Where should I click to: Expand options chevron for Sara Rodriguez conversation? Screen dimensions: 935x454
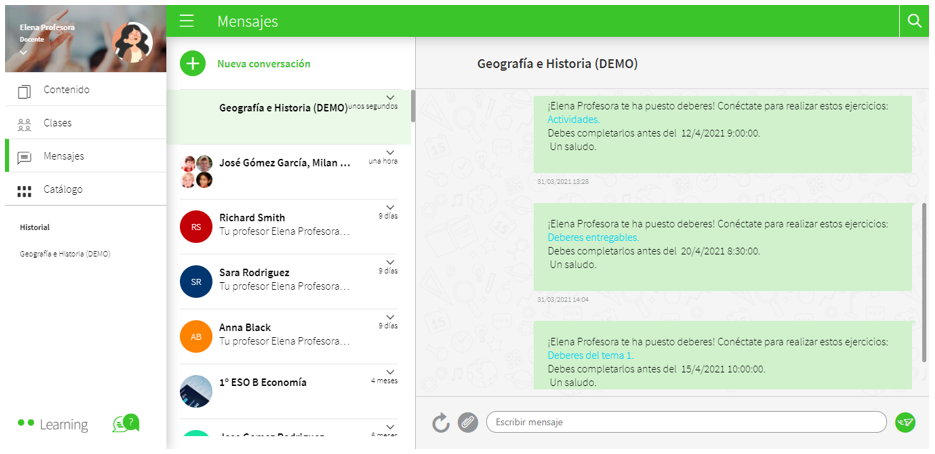(389, 262)
